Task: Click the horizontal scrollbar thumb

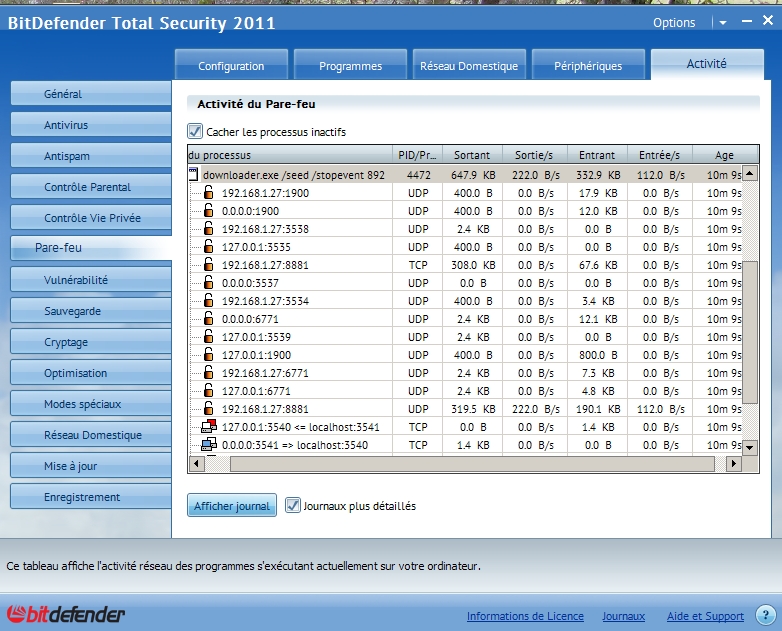Action: [x=472, y=463]
